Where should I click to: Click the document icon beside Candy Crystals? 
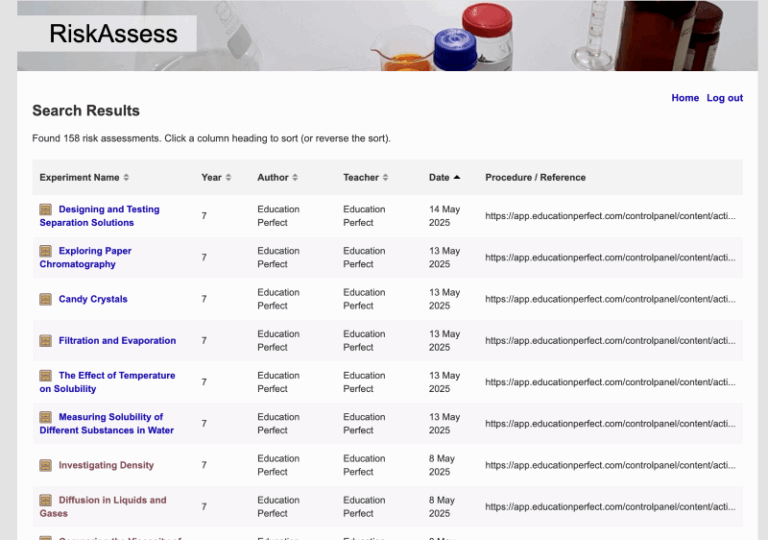pyautogui.click(x=46, y=299)
